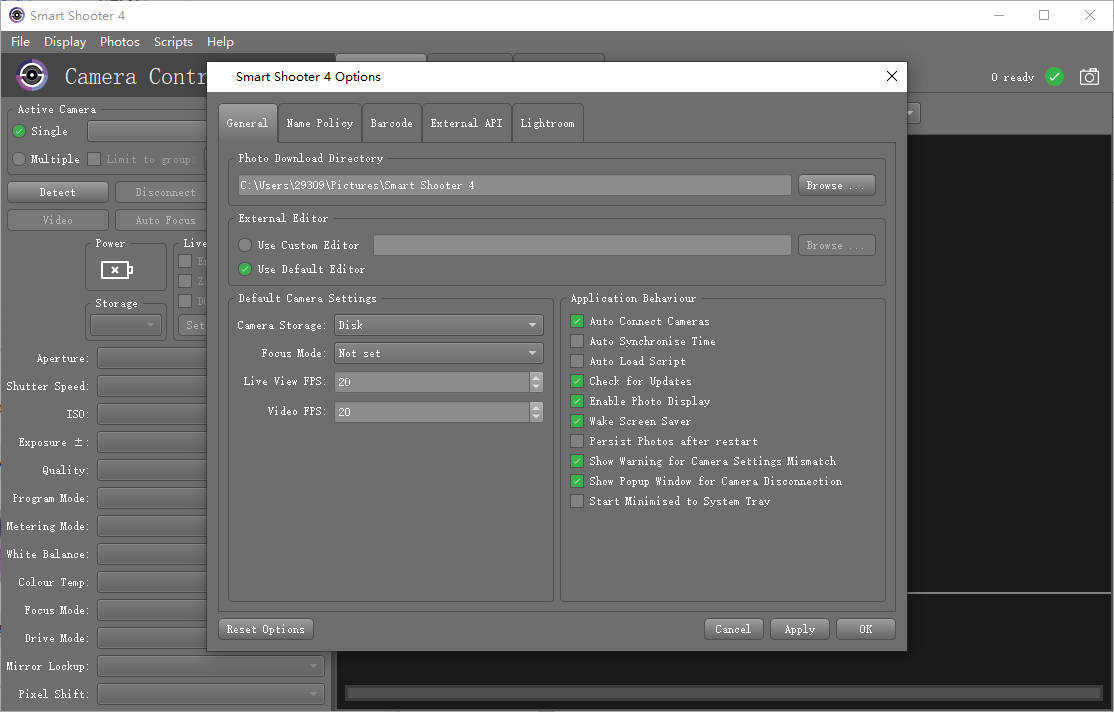Toggle Show Popup Window for Camera Disconnection

(x=577, y=481)
